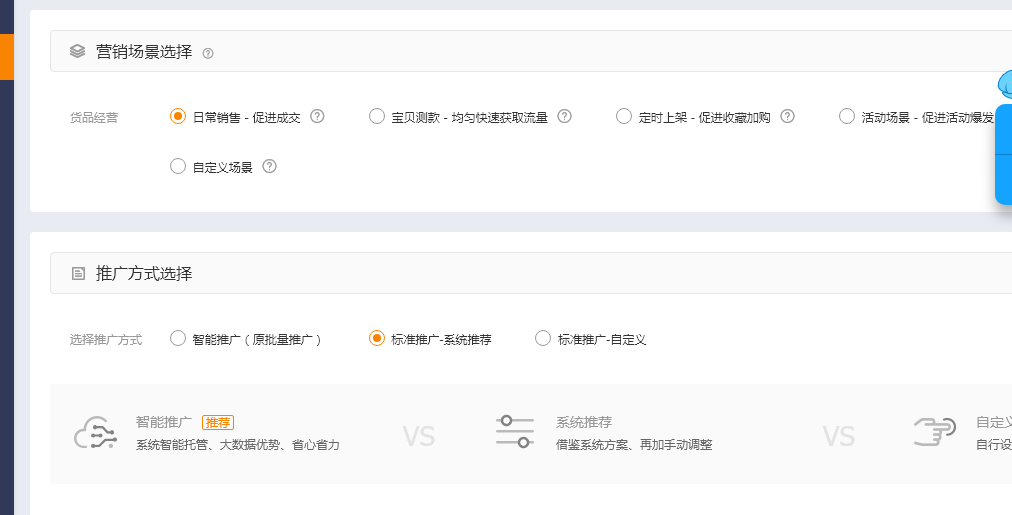Click help icon beside 自定义场景 option
1012x515 pixels.
coord(269,166)
